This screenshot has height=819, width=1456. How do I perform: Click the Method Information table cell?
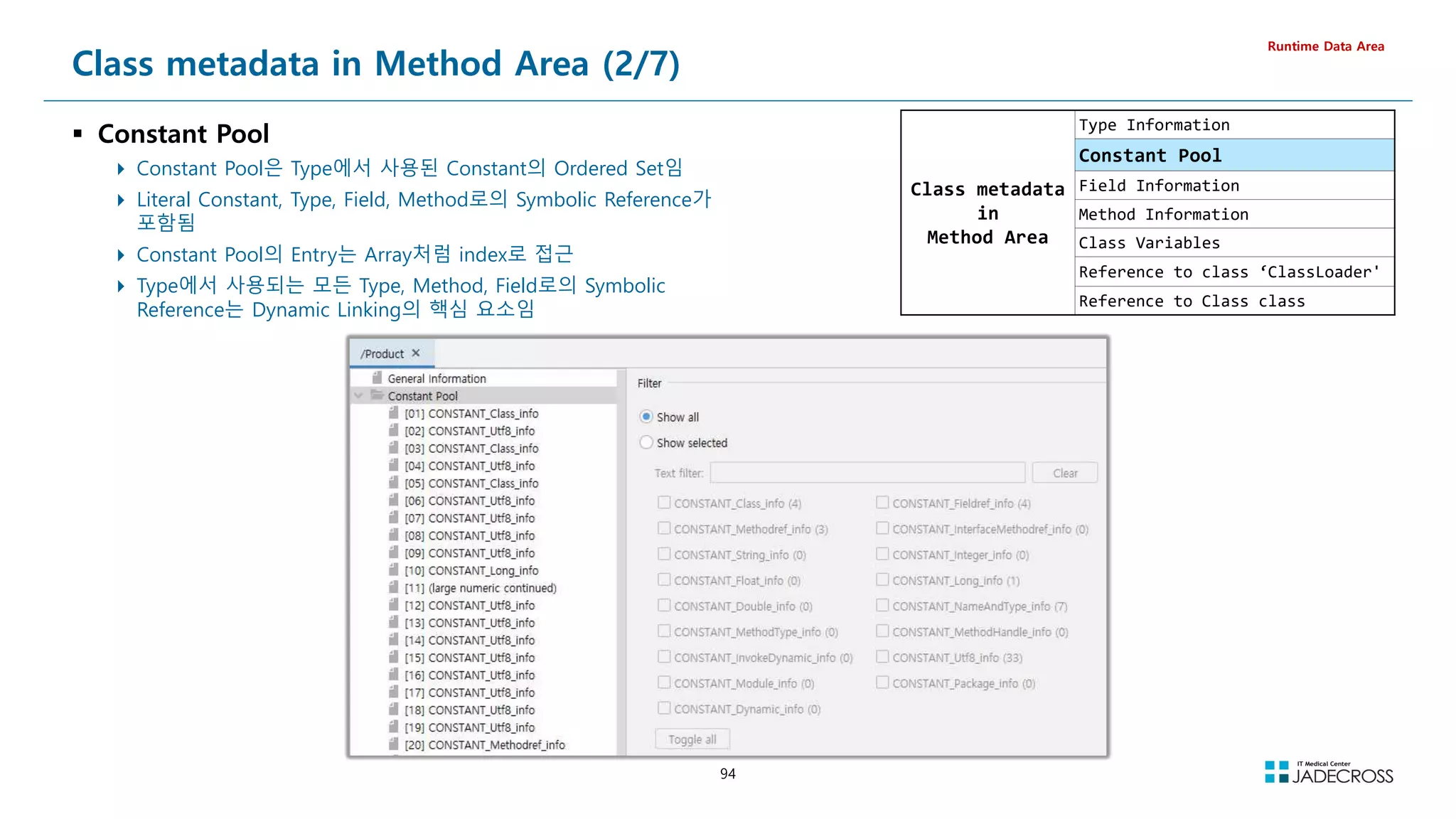click(x=1234, y=214)
